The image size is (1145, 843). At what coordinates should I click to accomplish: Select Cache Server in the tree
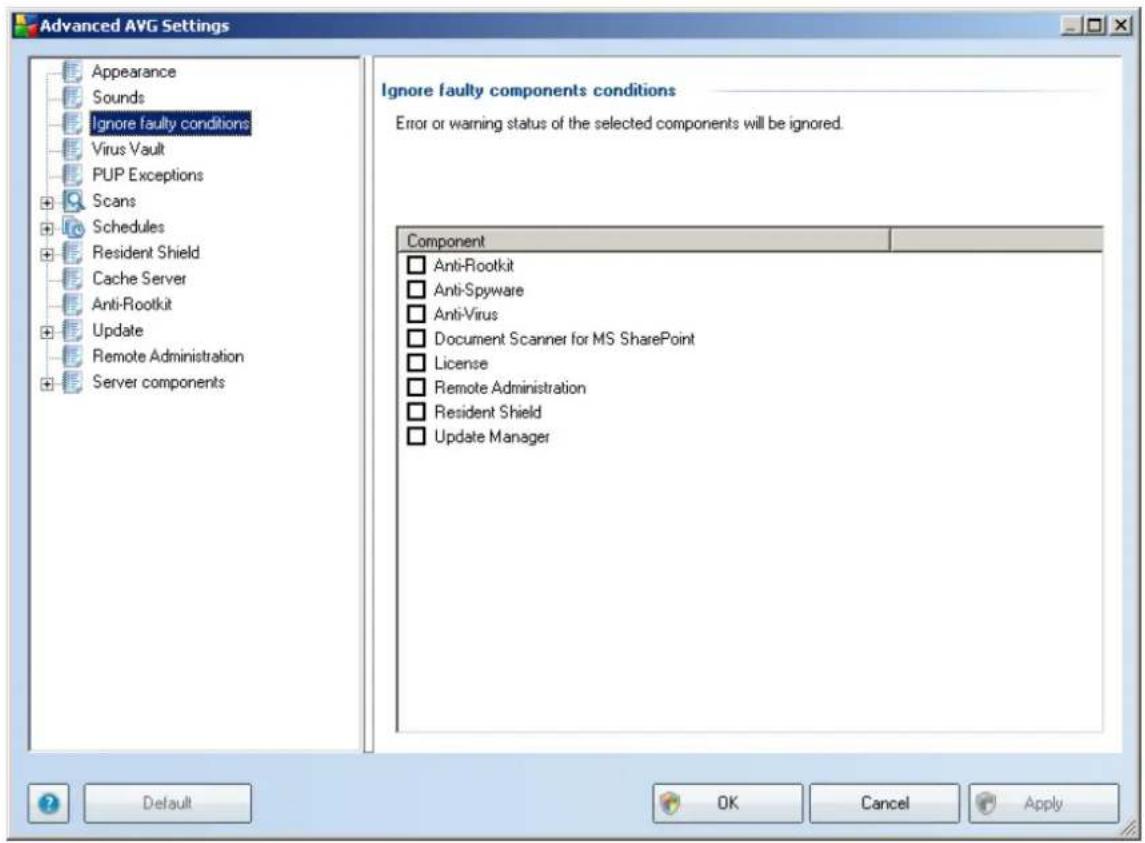[x=139, y=278]
